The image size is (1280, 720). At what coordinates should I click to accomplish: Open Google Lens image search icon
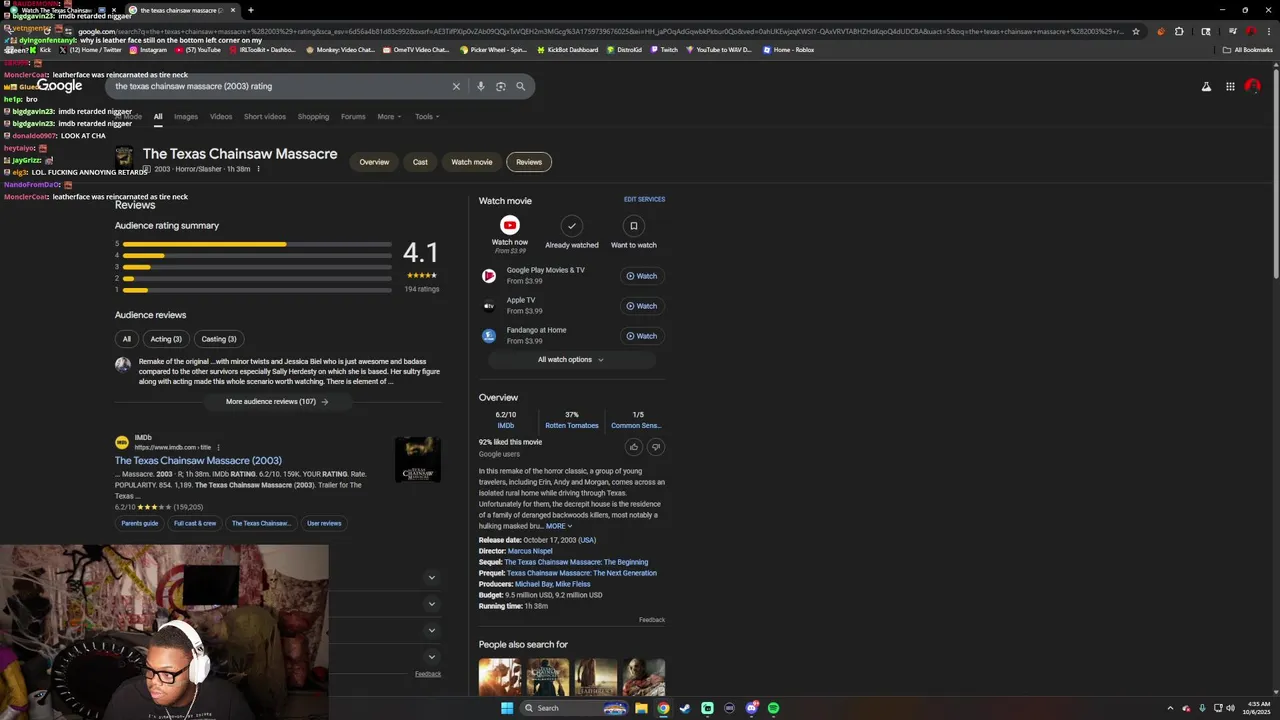[x=501, y=86]
